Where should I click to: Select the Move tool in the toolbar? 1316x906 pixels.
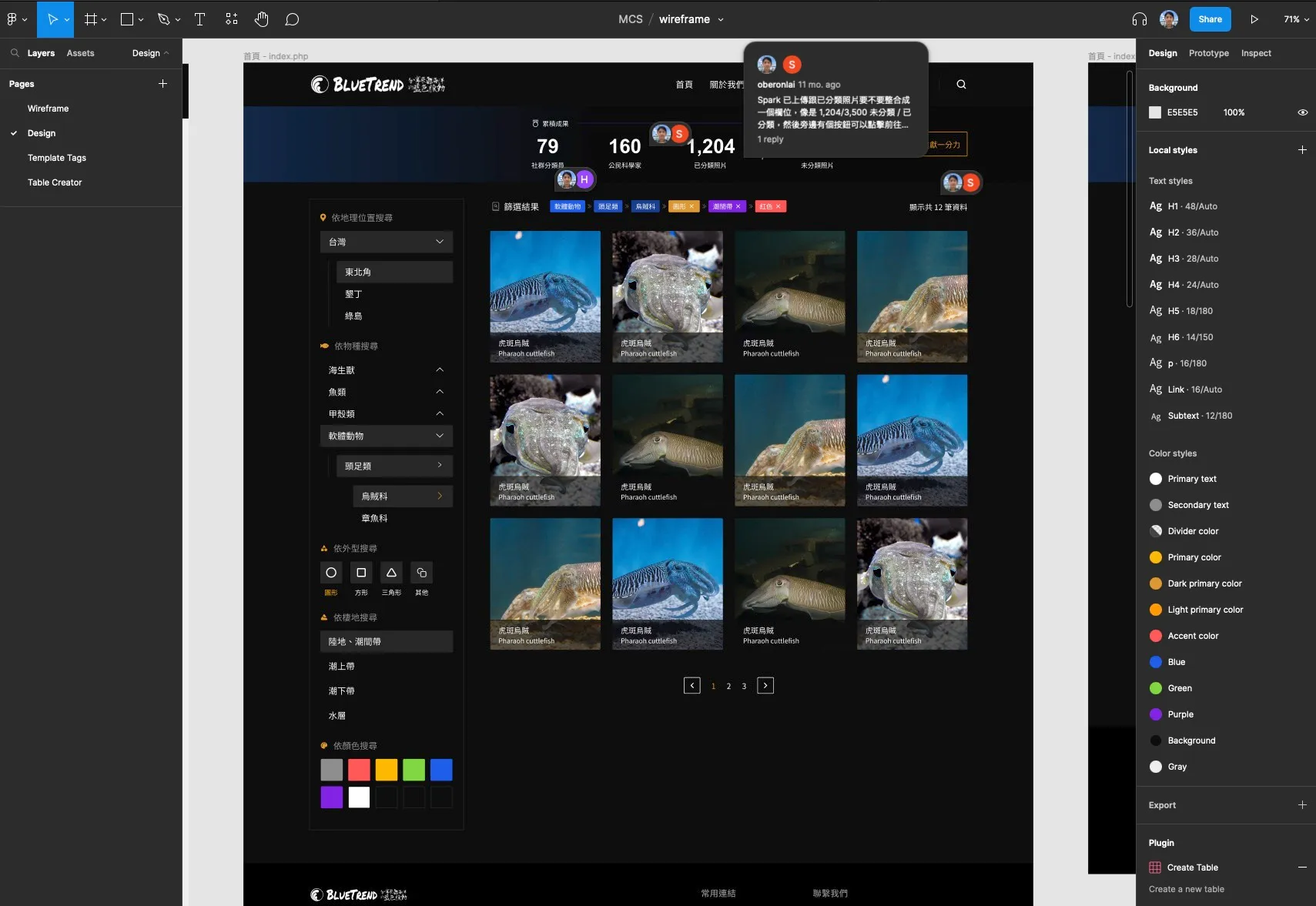pyautogui.click(x=51, y=18)
